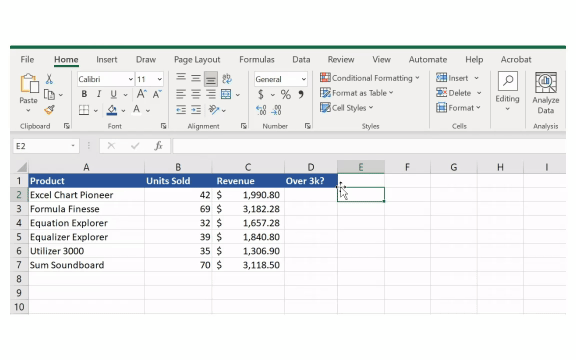The height and width of the screenshot is (360, 576).
Task: Open Alignment settings dialog launcher
Action: click(244, 126)
